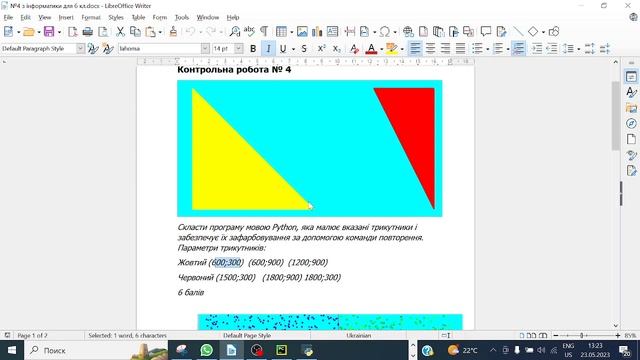Apply strikethrough formatting
The width and height of the screenshot is (640, 360).
tap(304, 49)
